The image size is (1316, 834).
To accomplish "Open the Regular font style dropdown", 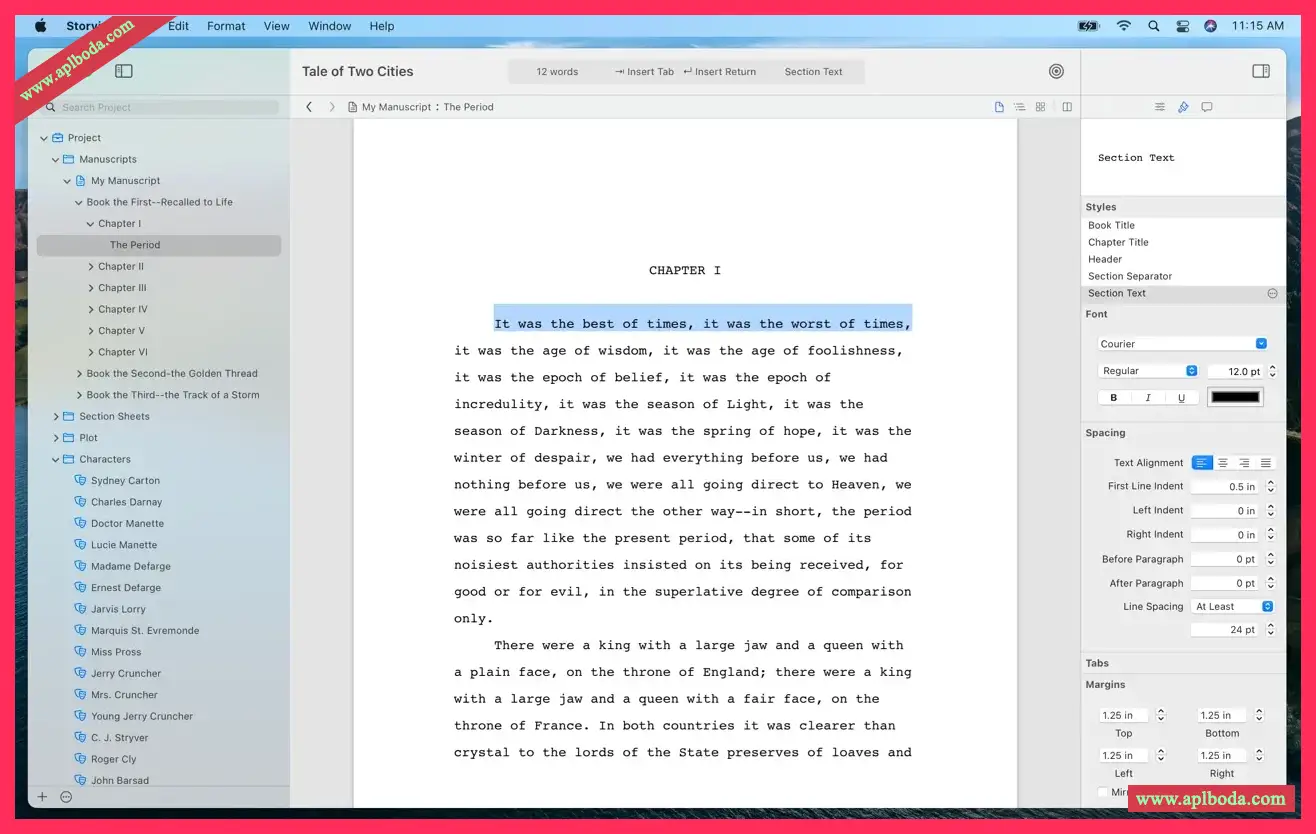I will tap(1148, 371).
